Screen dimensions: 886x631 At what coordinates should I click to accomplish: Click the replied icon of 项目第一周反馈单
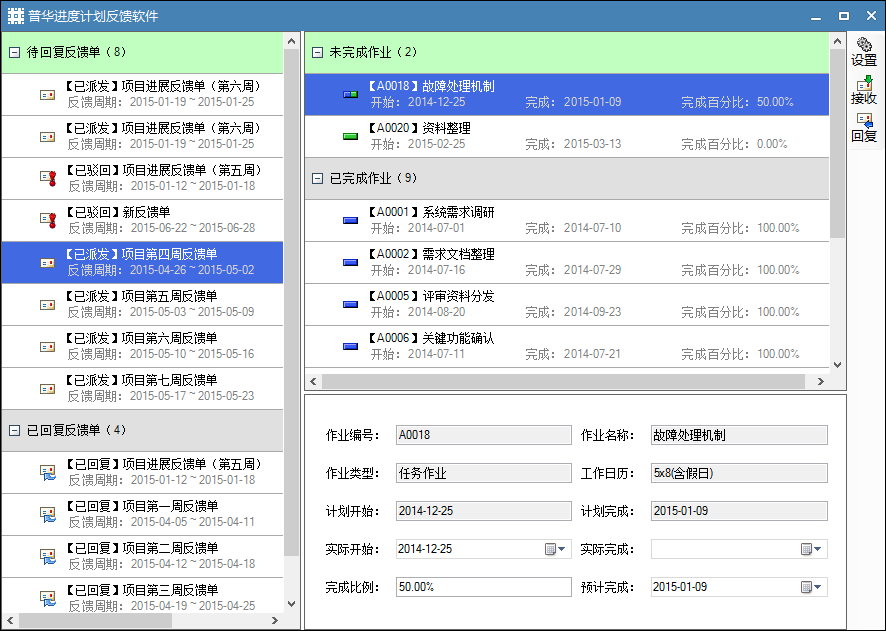[48, 514]
